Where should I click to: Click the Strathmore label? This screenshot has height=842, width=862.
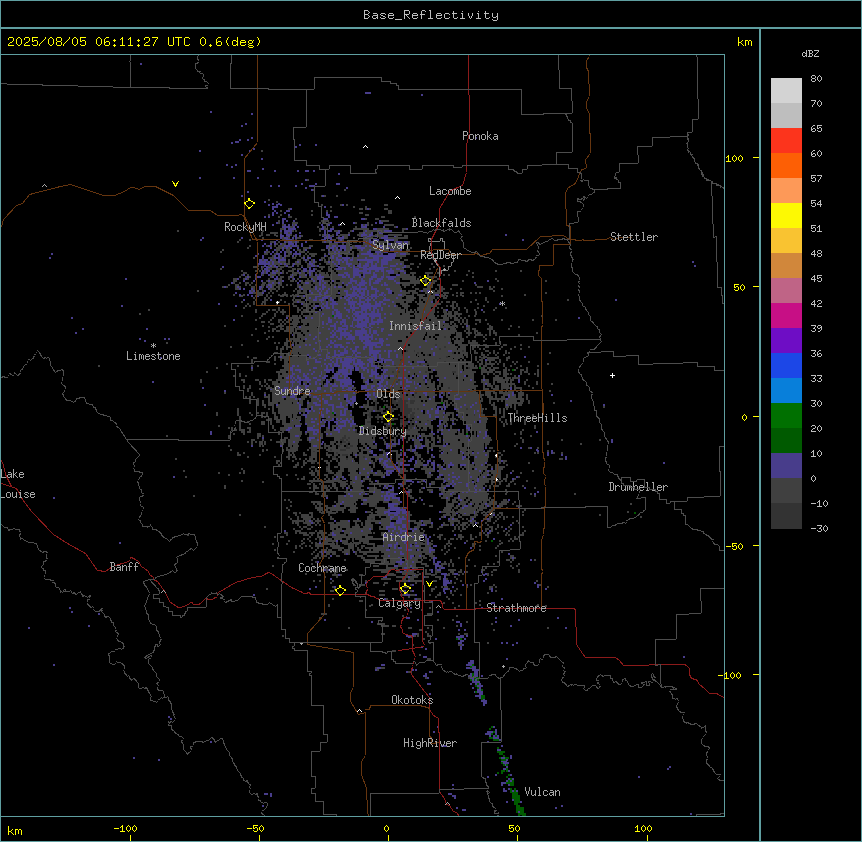click(x=516, y=608)
